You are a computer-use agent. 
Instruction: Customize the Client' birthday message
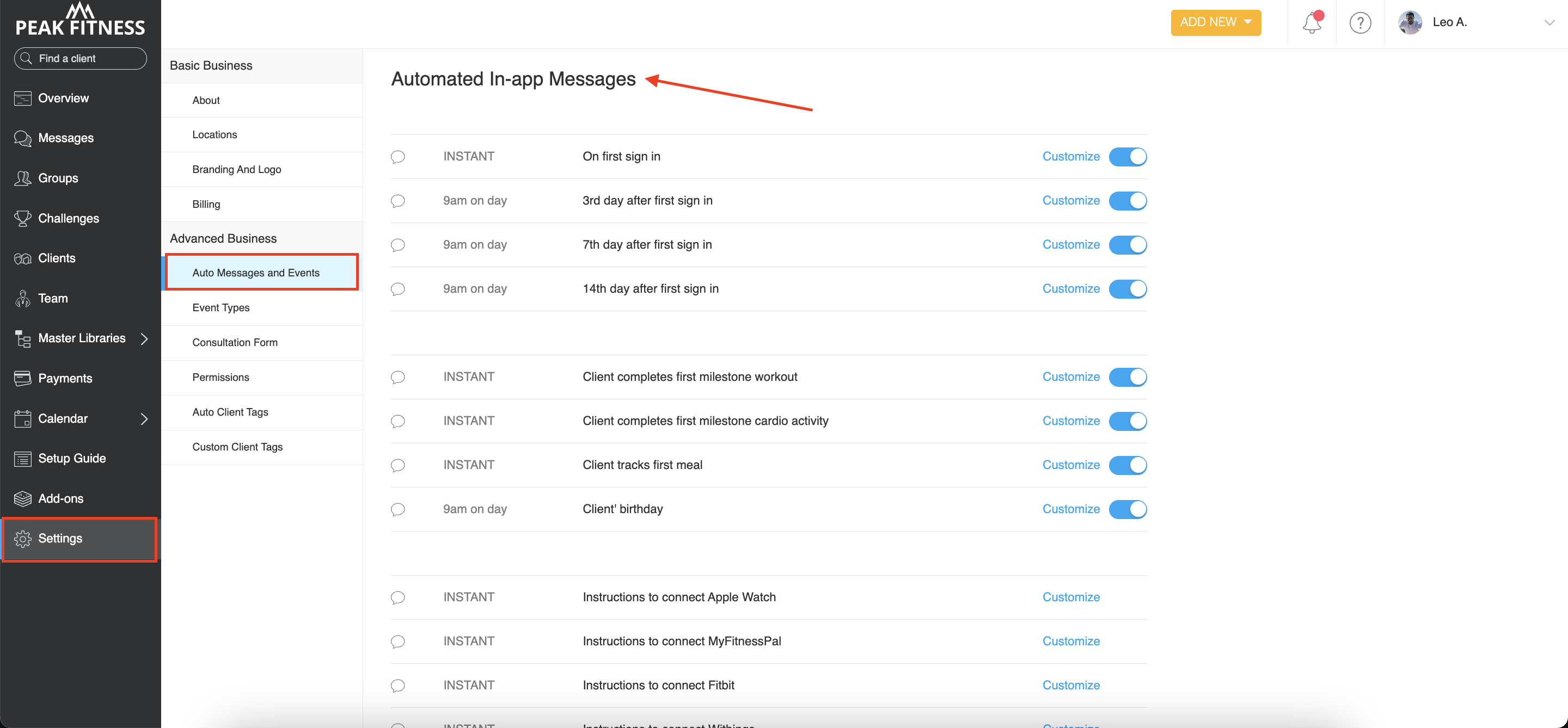[1071, 509]
